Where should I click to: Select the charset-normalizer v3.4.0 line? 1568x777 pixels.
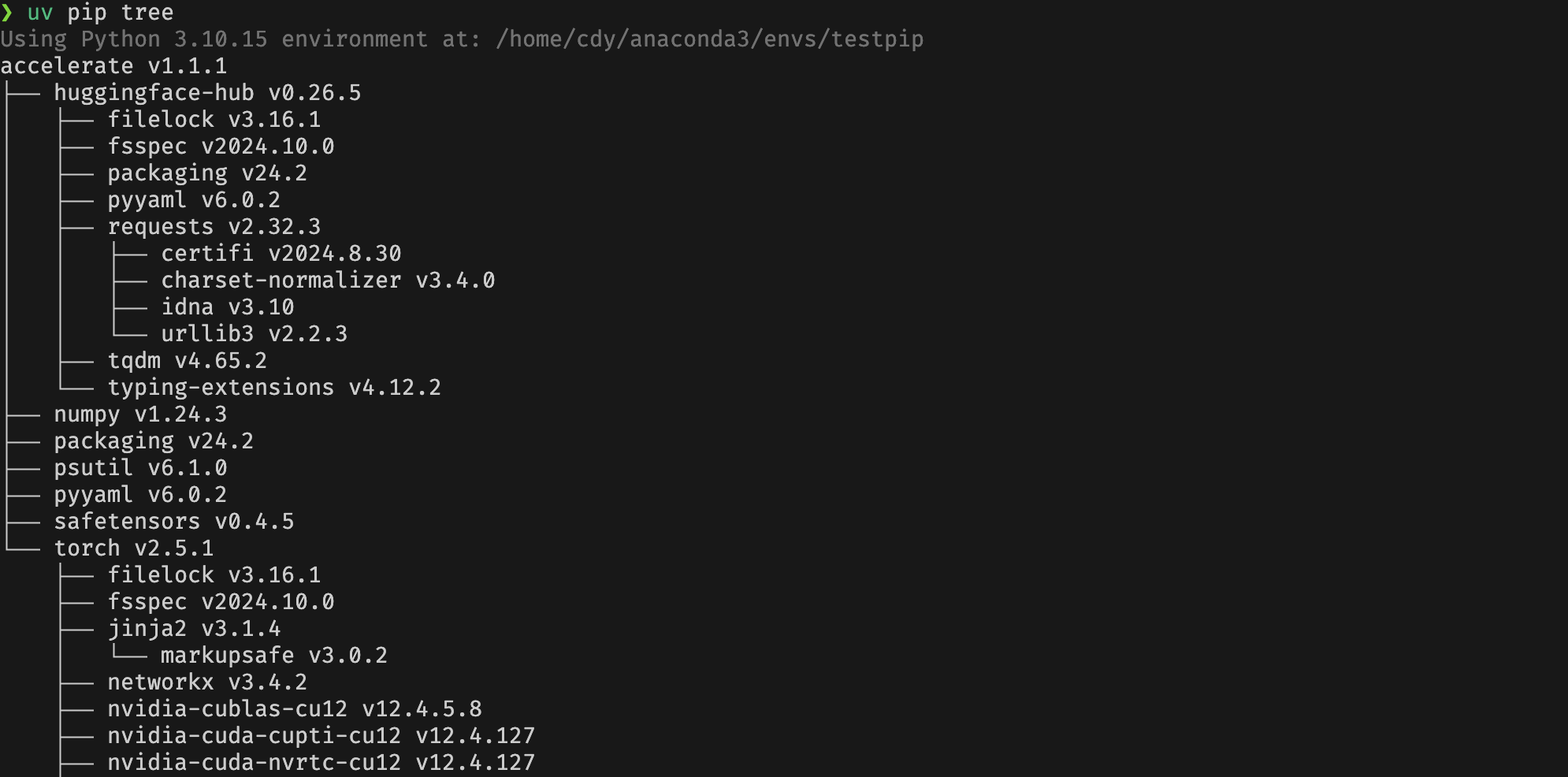(328, 281)
